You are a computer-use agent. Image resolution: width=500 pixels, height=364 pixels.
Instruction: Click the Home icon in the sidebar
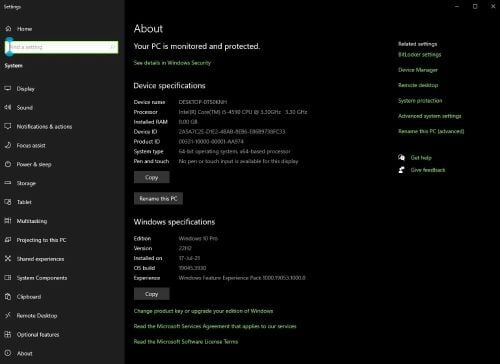point(8,29)
